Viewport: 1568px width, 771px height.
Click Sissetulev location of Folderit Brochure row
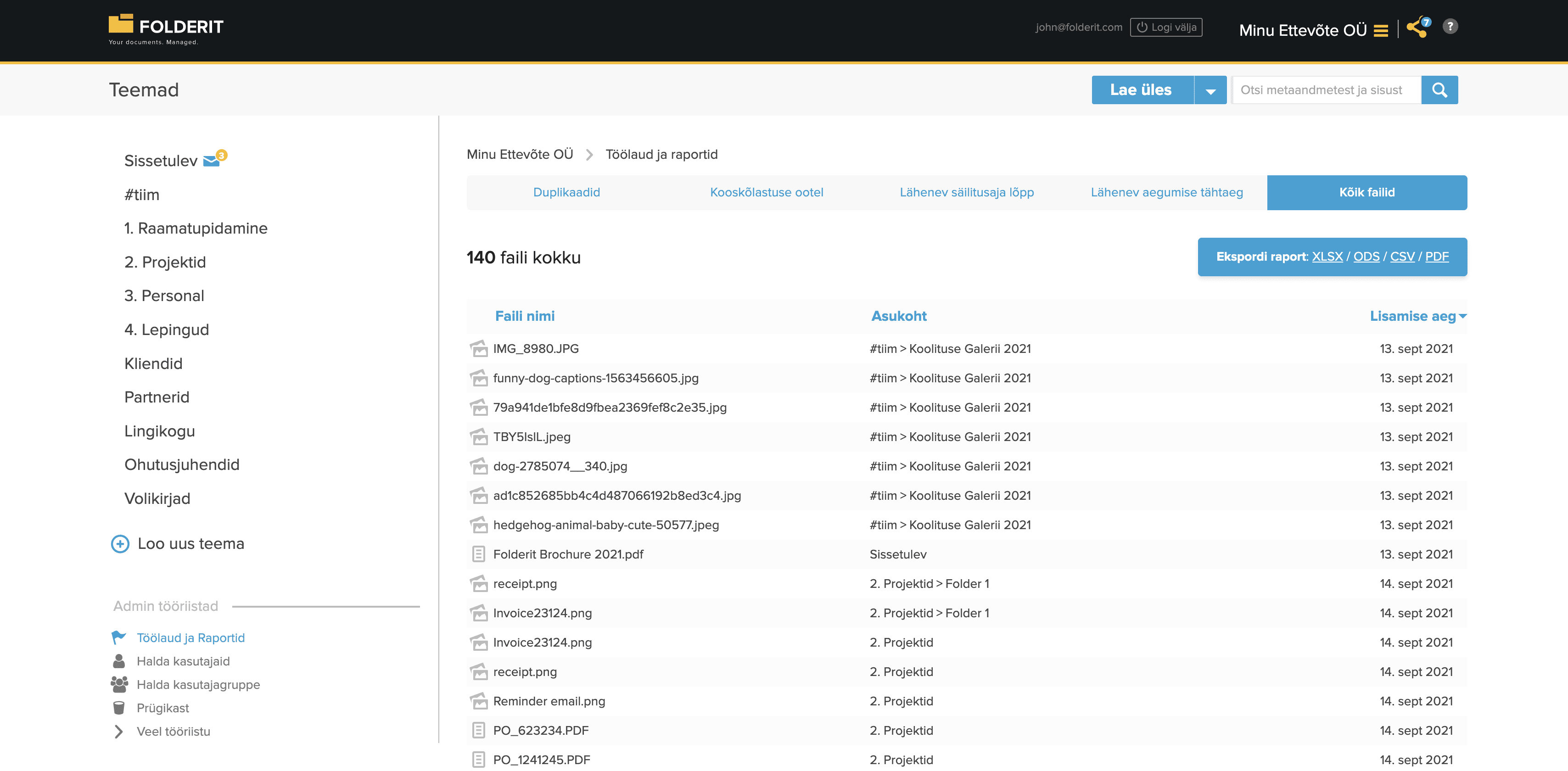coord(898,554)
